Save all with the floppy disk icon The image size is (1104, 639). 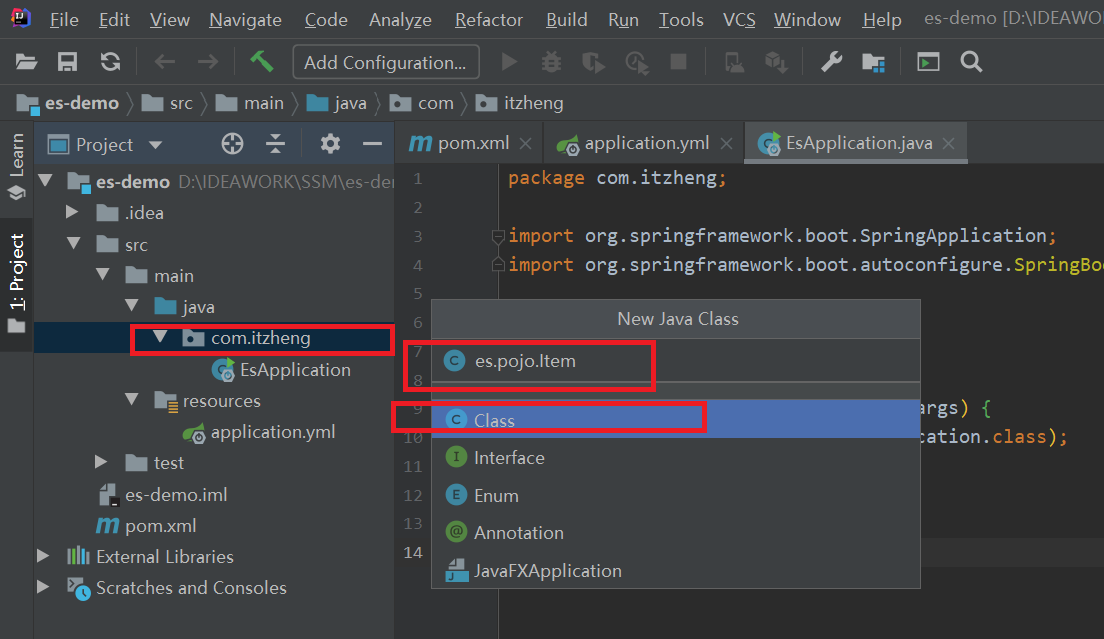[x=68, y=62]
